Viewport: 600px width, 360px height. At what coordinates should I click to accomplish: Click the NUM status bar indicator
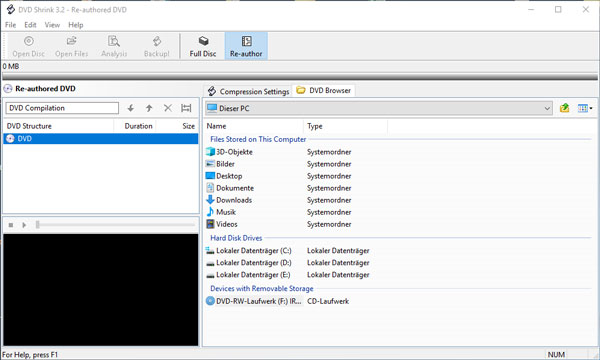pyautogui.click(x=556, y=355)
